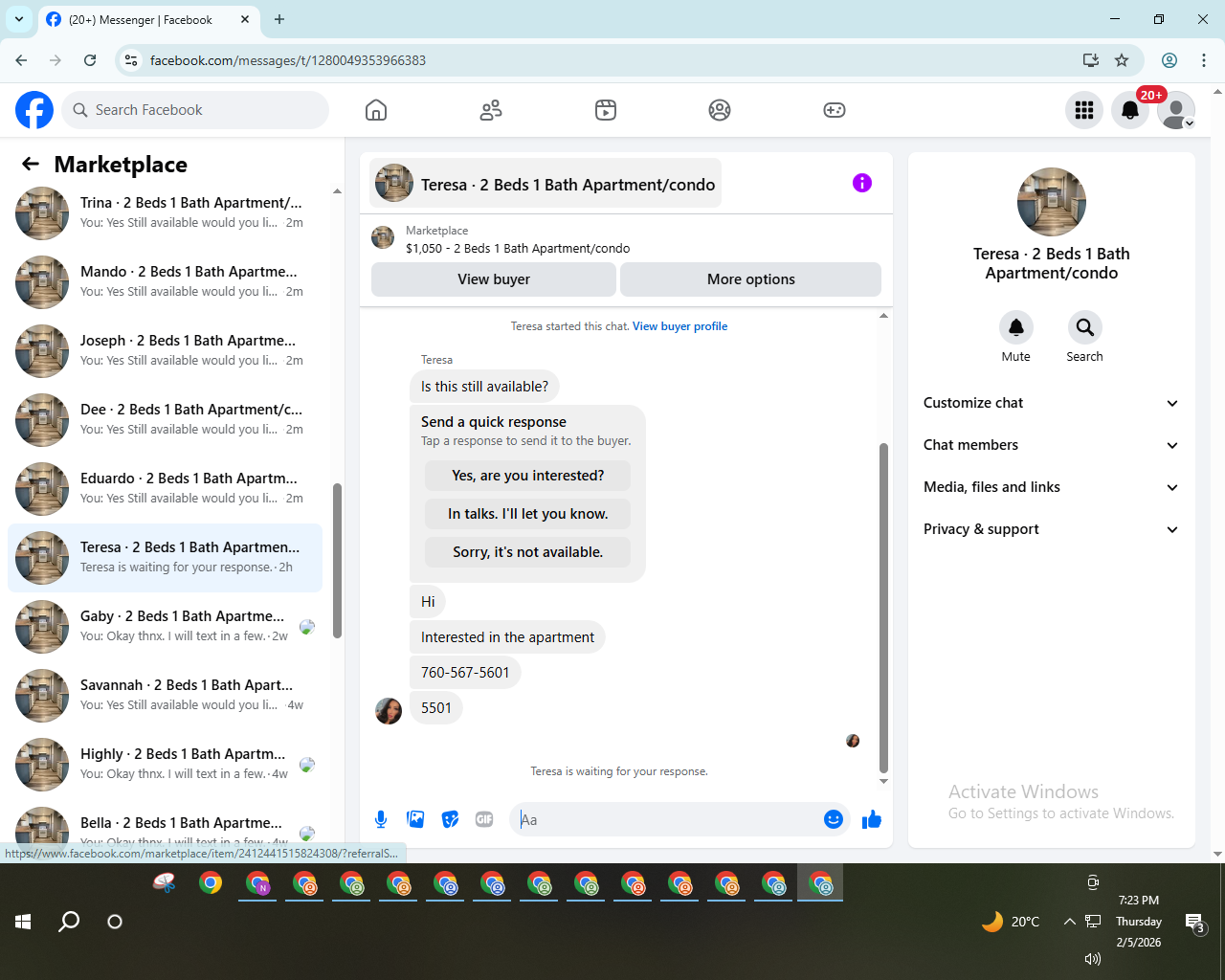Expand Privacy & support section
1225x980 pixels.
pyautogui.click(x=1051, y=529)
